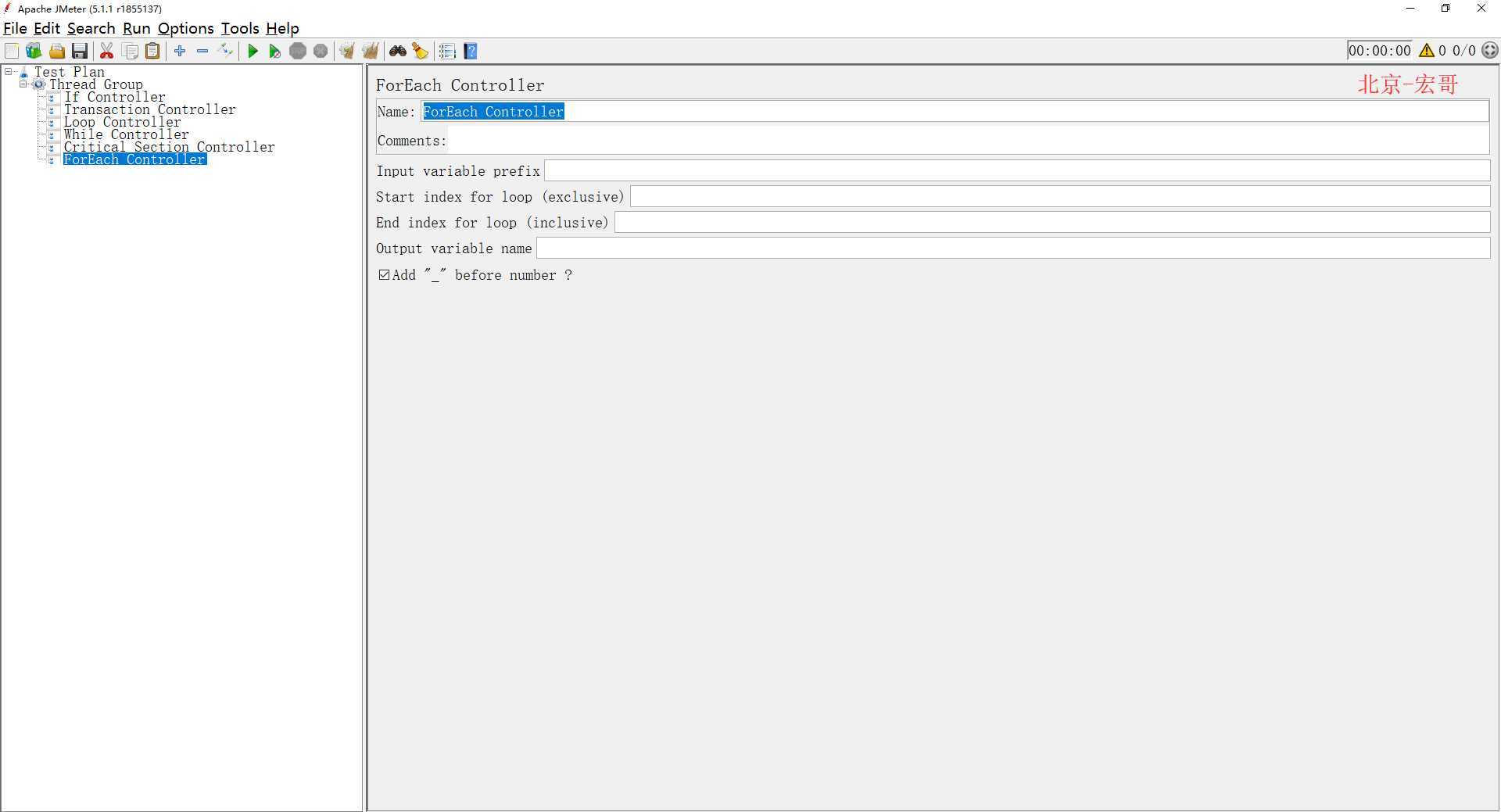Click the Clear All double broom icon

pyautogui.click(x=371, y=52)
